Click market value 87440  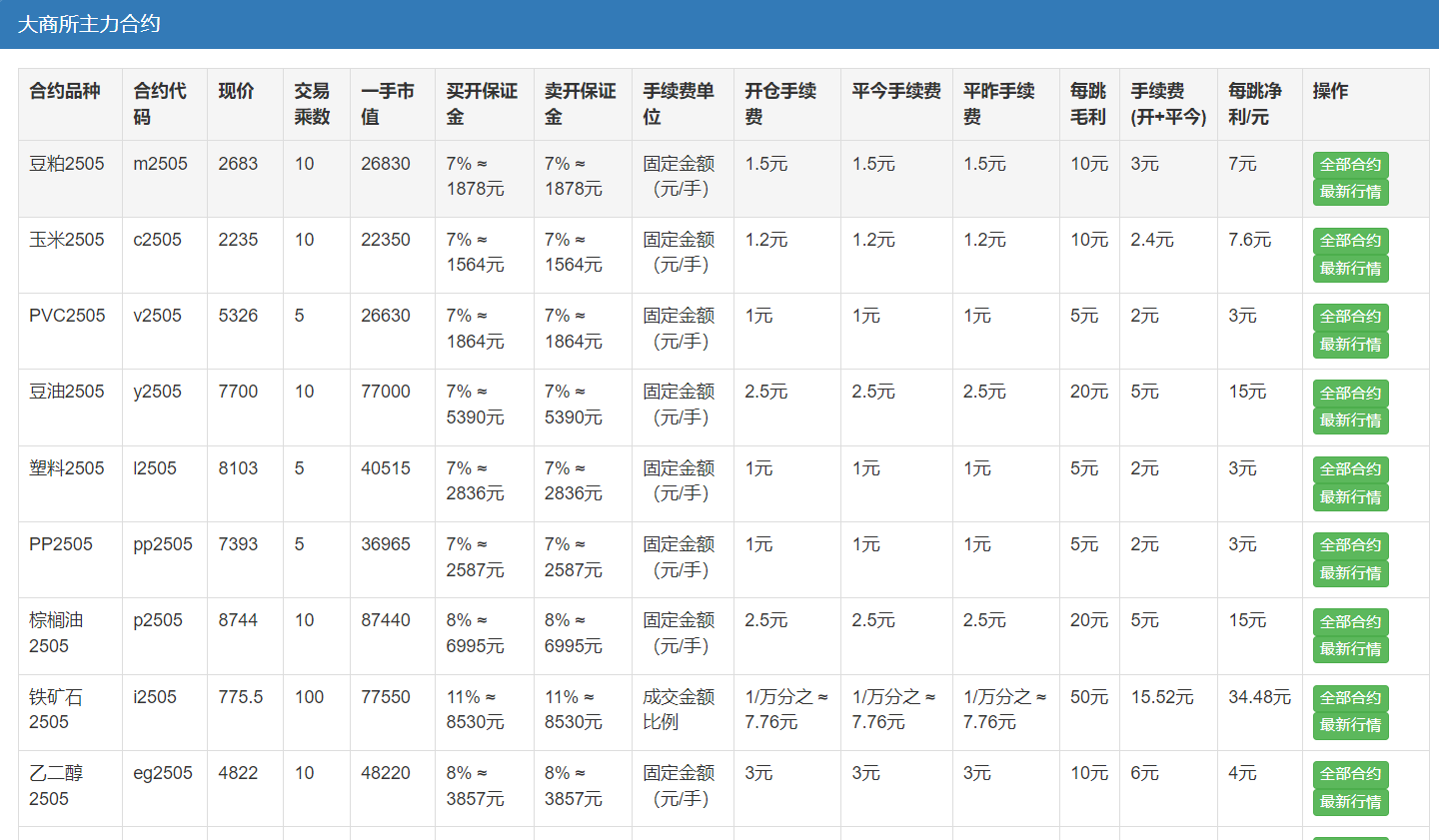tap(386, 620)
